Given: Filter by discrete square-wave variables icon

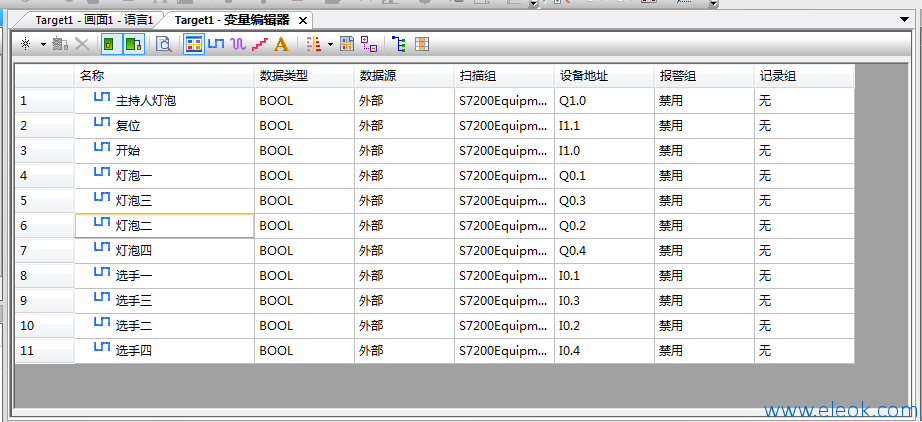Looking at the screenshot, I should [216, 44].
